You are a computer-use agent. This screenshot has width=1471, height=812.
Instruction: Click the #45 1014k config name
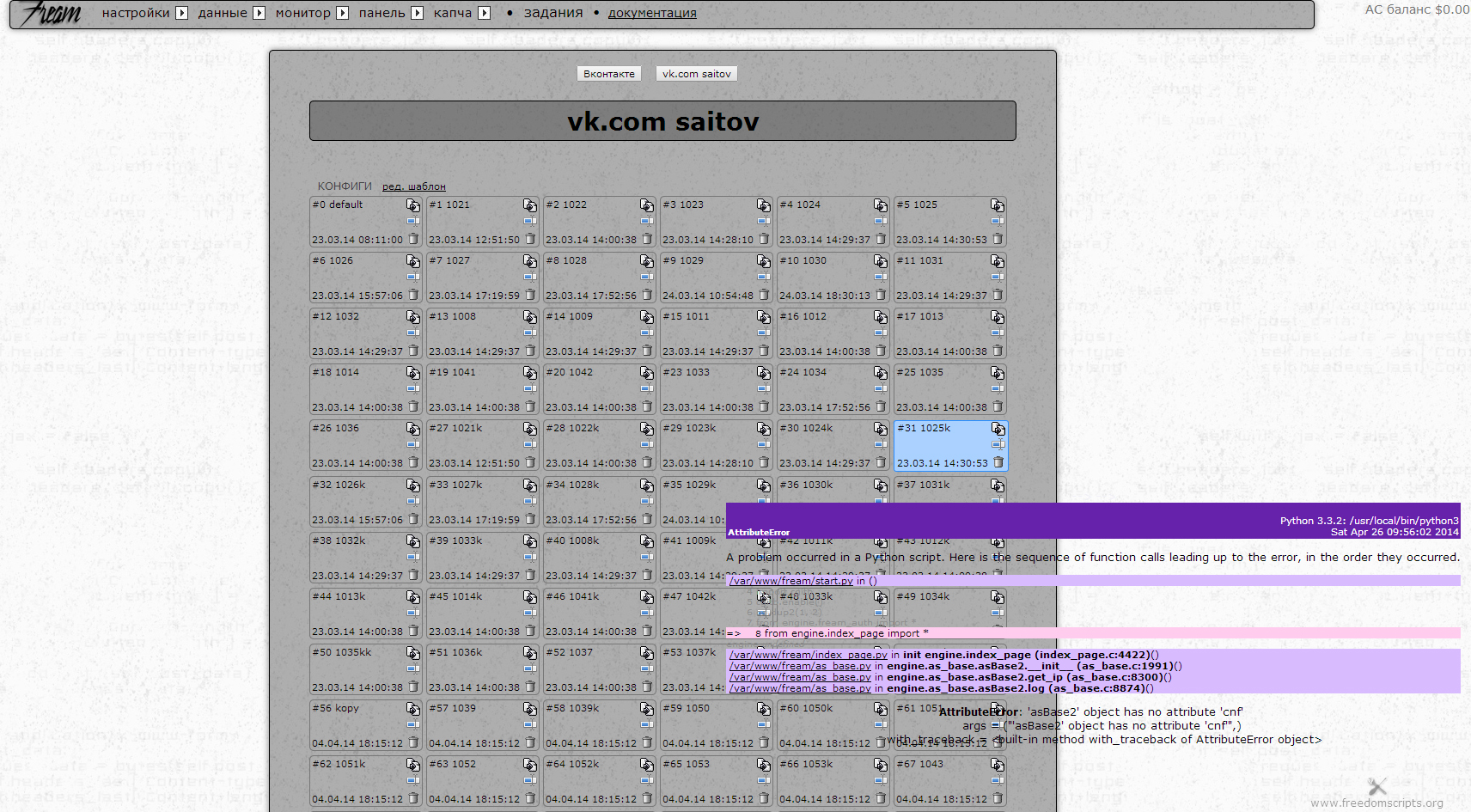pyautogui.click(x=455, y=596)
